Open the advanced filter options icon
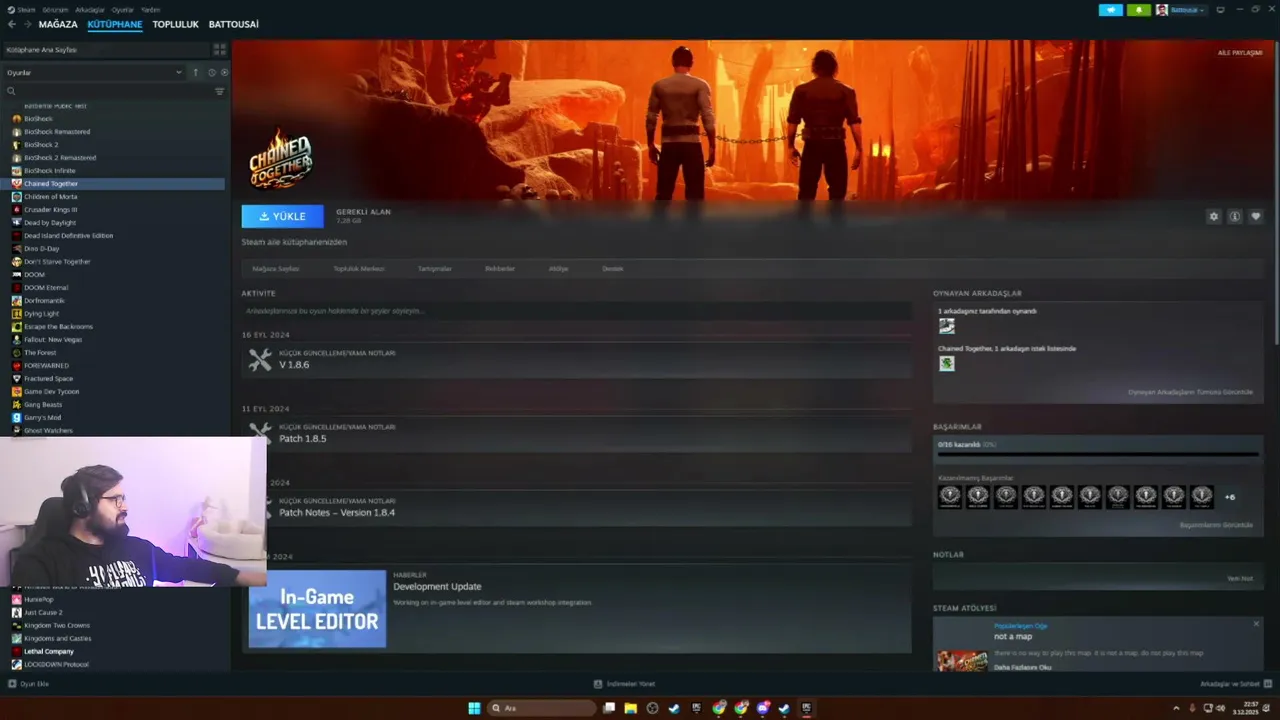The height and width of the screenshot is (720, 1280). tap(220, 91)
